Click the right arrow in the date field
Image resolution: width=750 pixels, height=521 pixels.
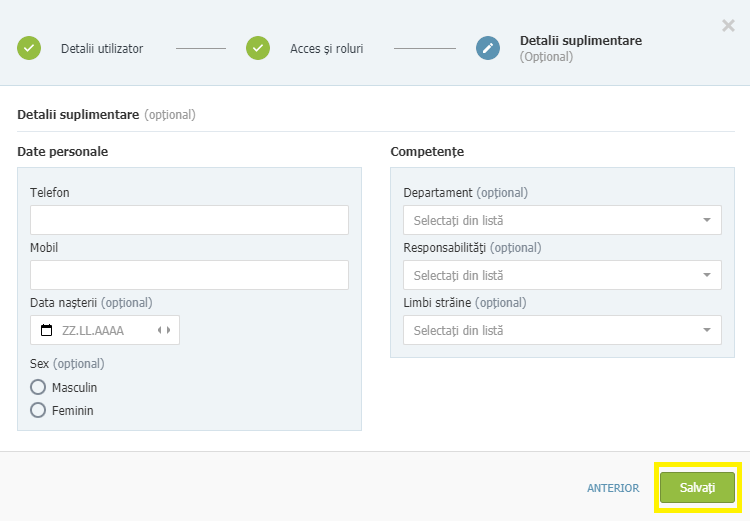coord(168,330)
